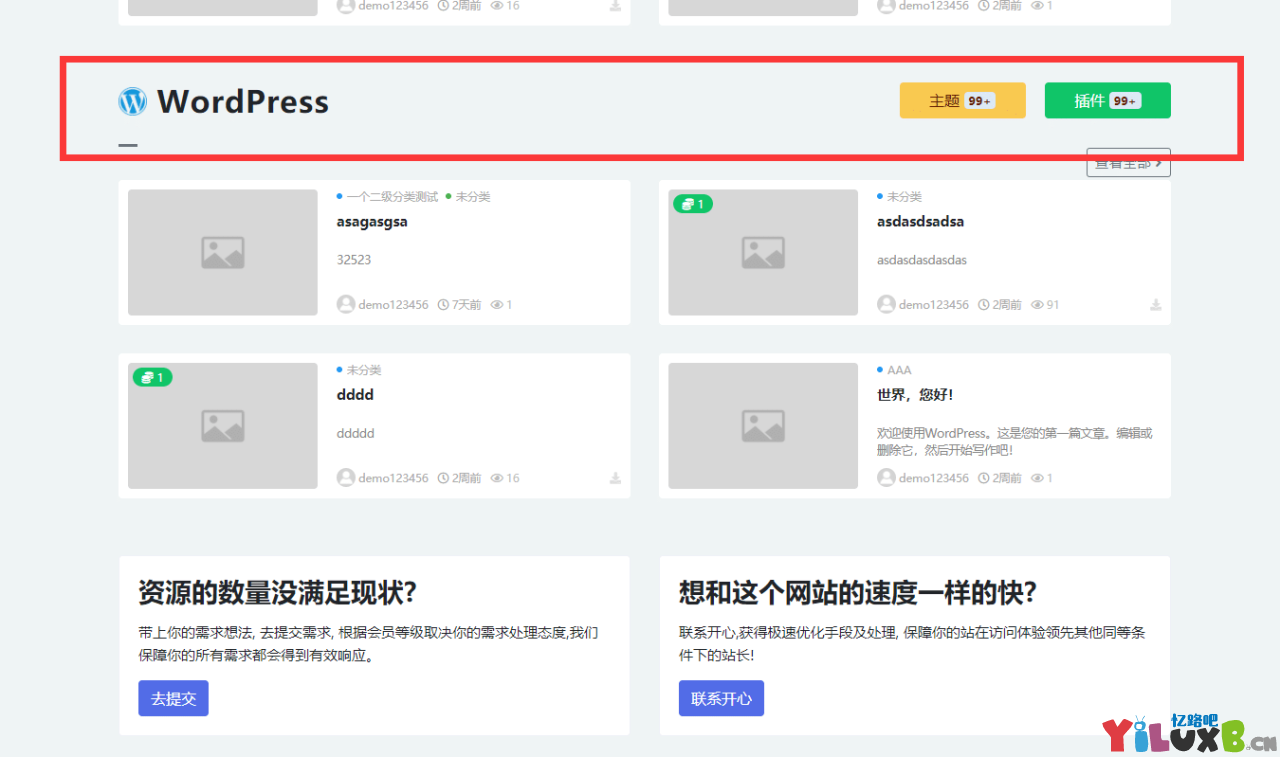Click 想和这个网站的速度一样的快? heading
Image resolution: width=1280 pixels, height=757 pixels.
click(x=858, y=592)
